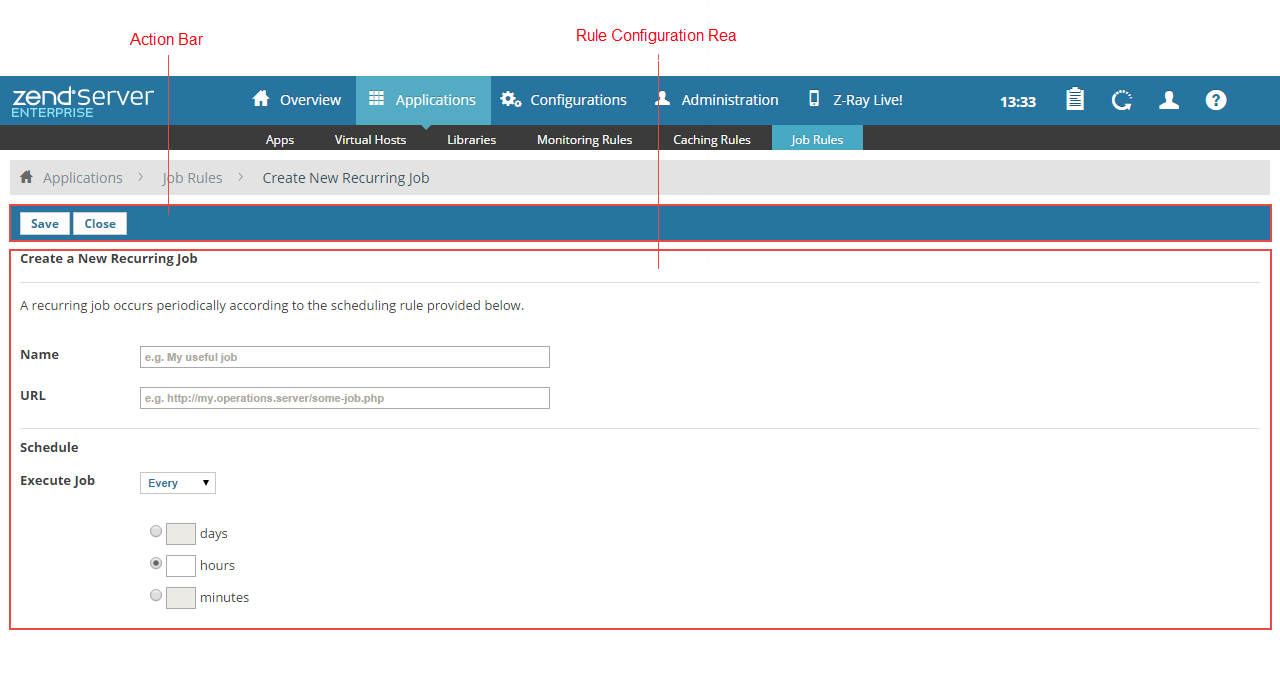Open the user account icon
This screenshot has width=1280, height=679.
pyautogui.click(x=1168, y=100)
